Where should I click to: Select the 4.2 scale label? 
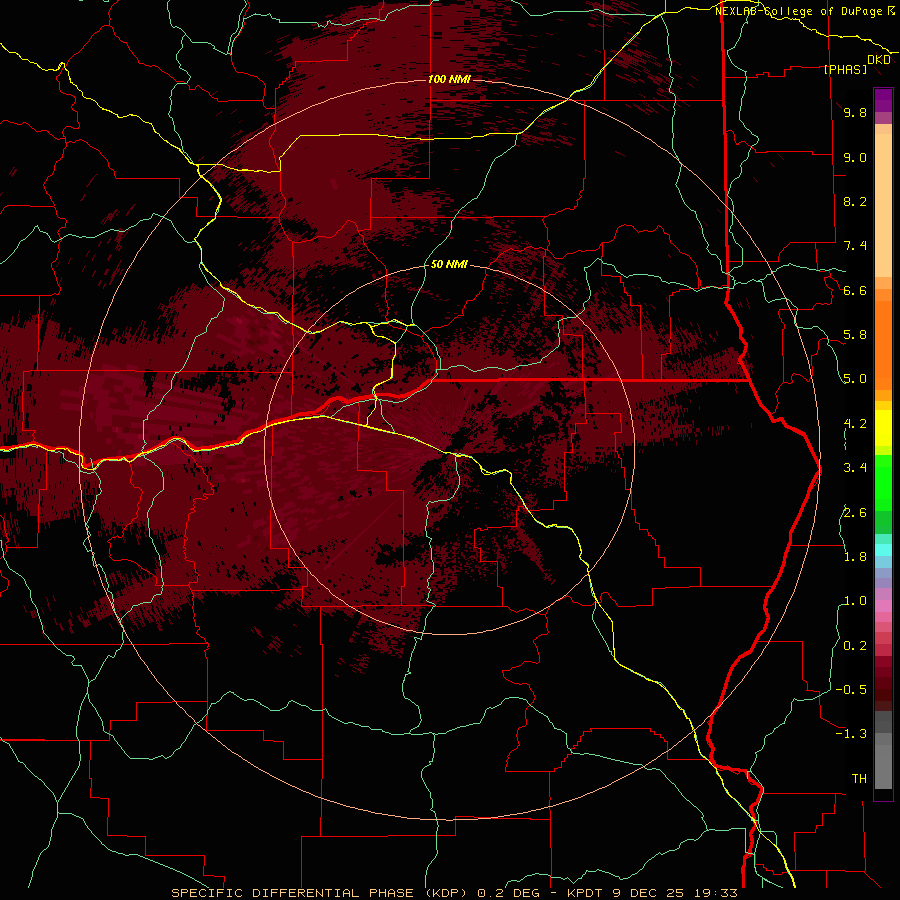pos(855,424)
